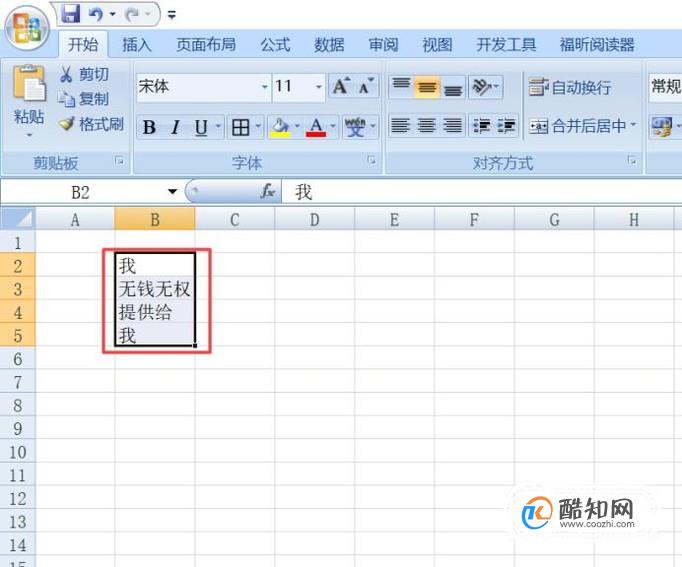Toggle underline formatting
The image size is (682, 567).
[x=201, y=127]
